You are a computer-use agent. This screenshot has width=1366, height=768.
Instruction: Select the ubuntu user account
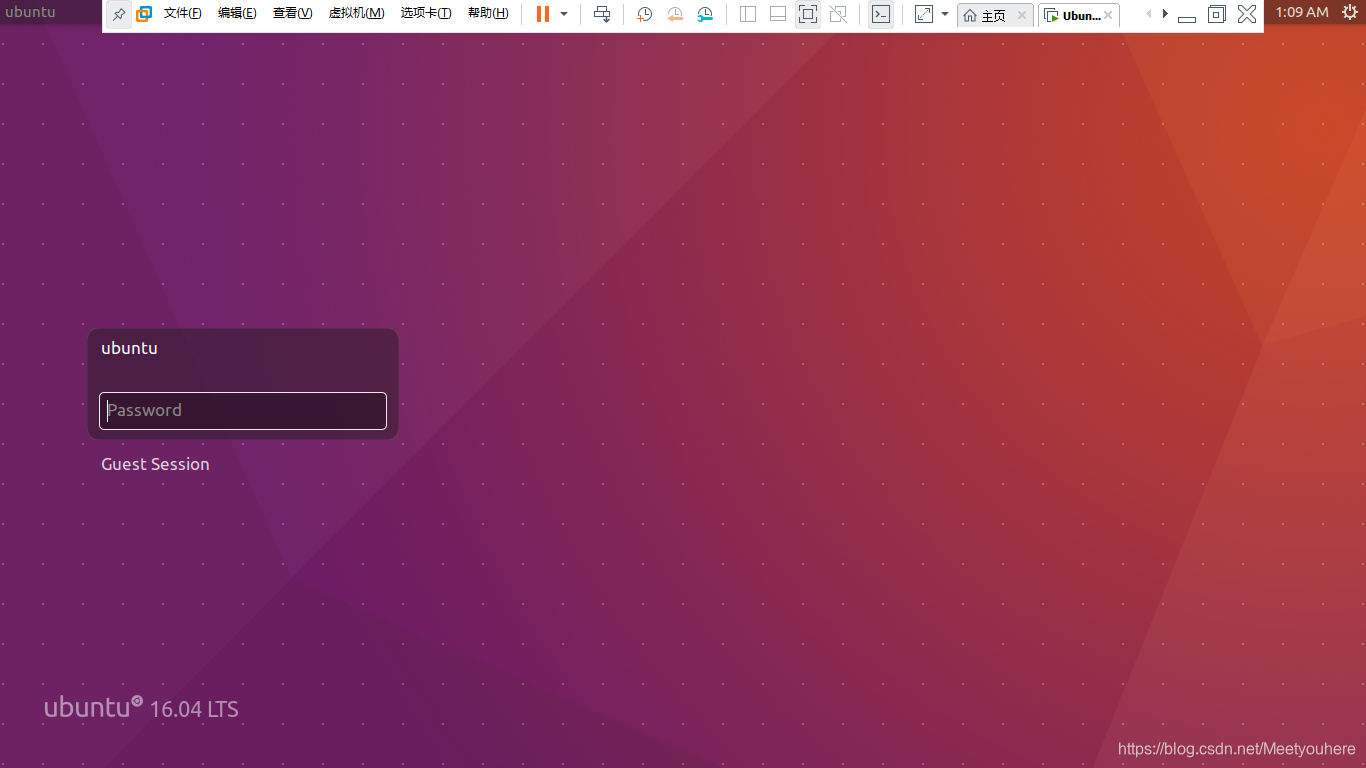click(129, 348)
